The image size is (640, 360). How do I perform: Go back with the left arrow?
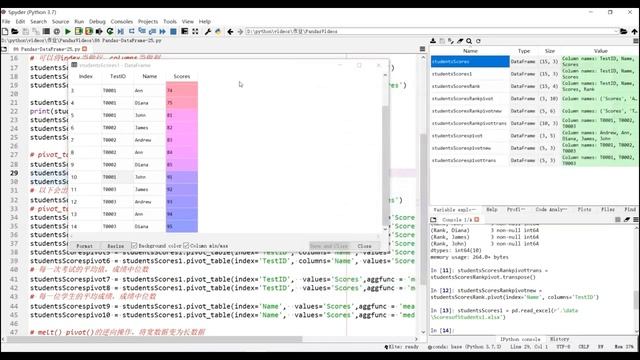(230, 31)
